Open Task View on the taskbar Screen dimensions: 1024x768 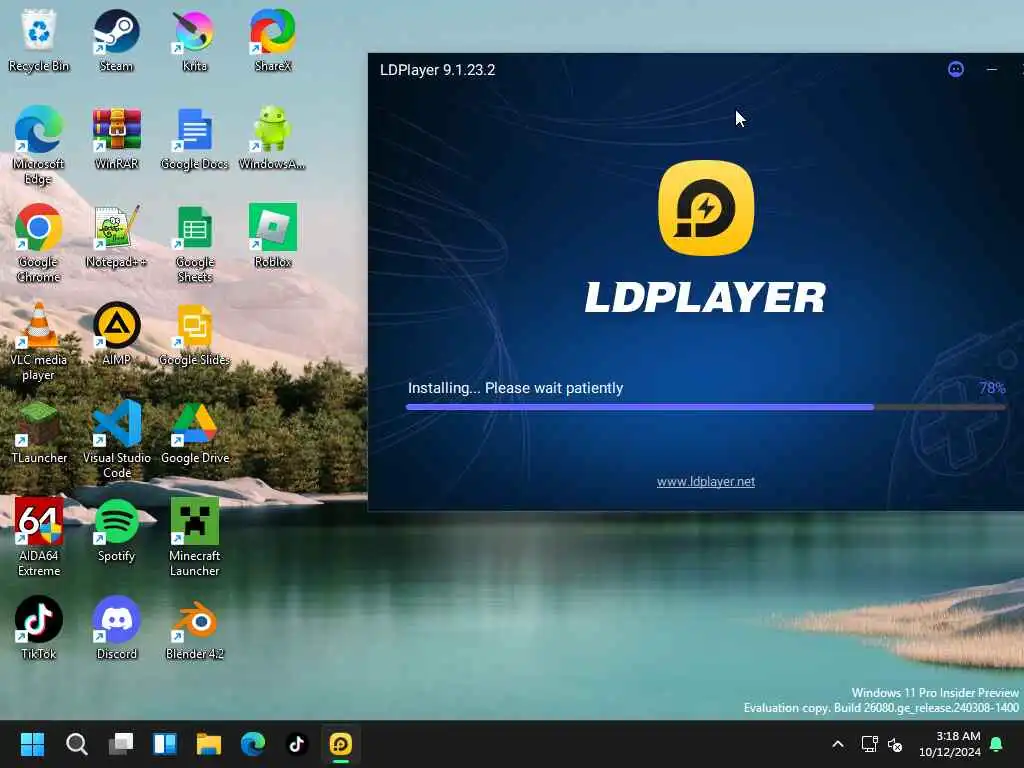(121, 744)
